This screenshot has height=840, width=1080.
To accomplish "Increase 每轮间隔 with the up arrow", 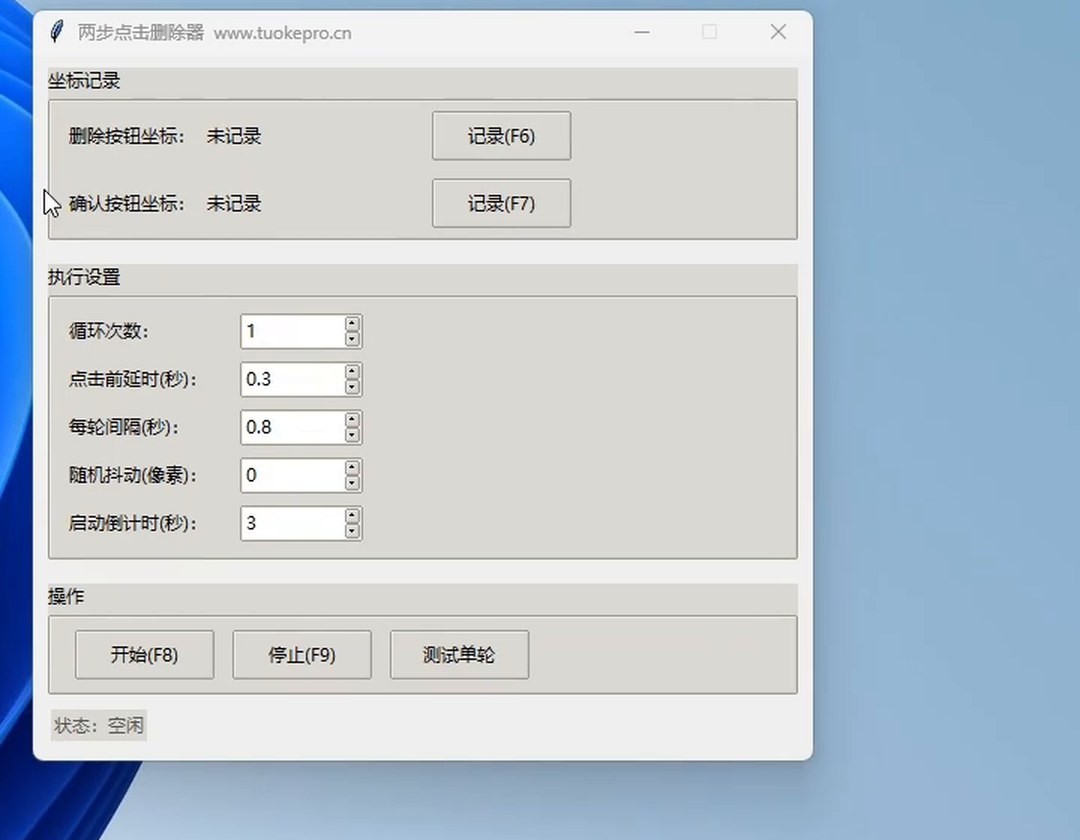I will [353, 420].
